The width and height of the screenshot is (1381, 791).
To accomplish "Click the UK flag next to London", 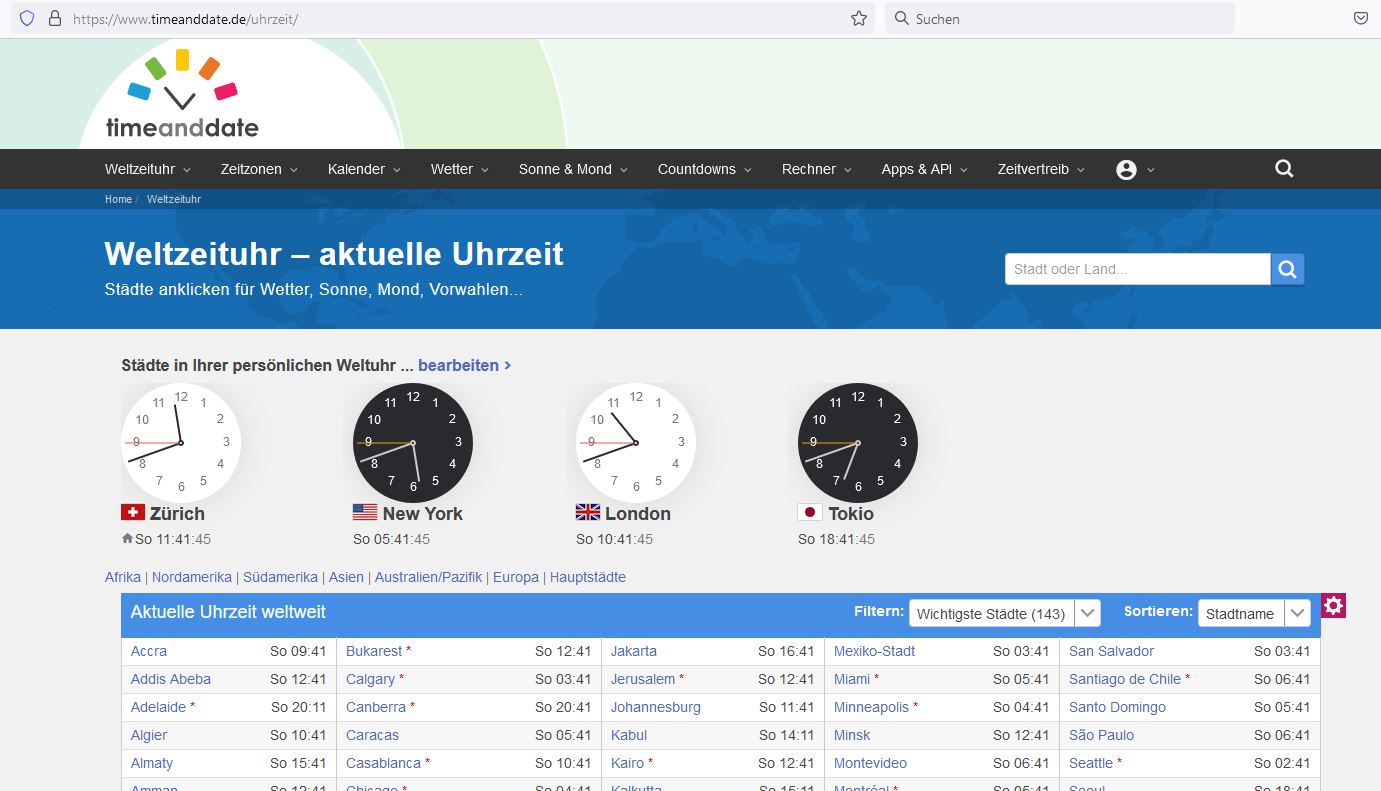I will (x=588, y=512).
